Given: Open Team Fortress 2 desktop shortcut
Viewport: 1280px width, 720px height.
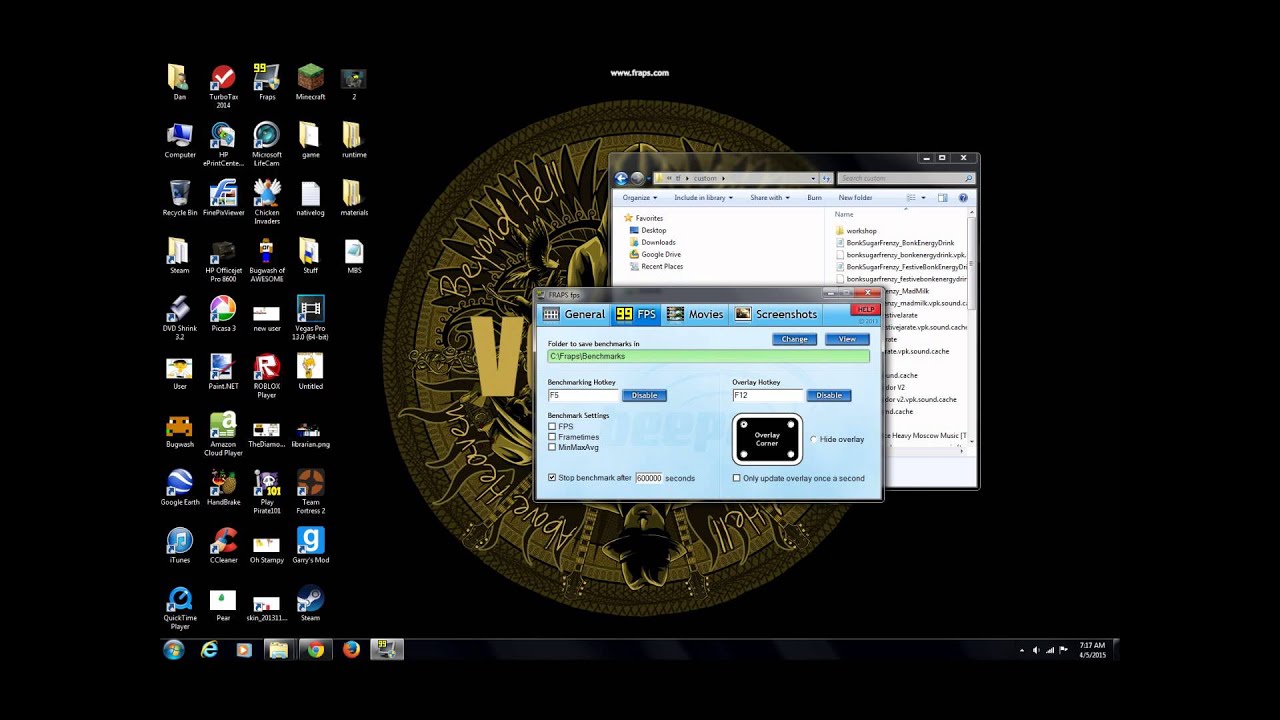Looking at the screenshot, I should coord(310,492).
